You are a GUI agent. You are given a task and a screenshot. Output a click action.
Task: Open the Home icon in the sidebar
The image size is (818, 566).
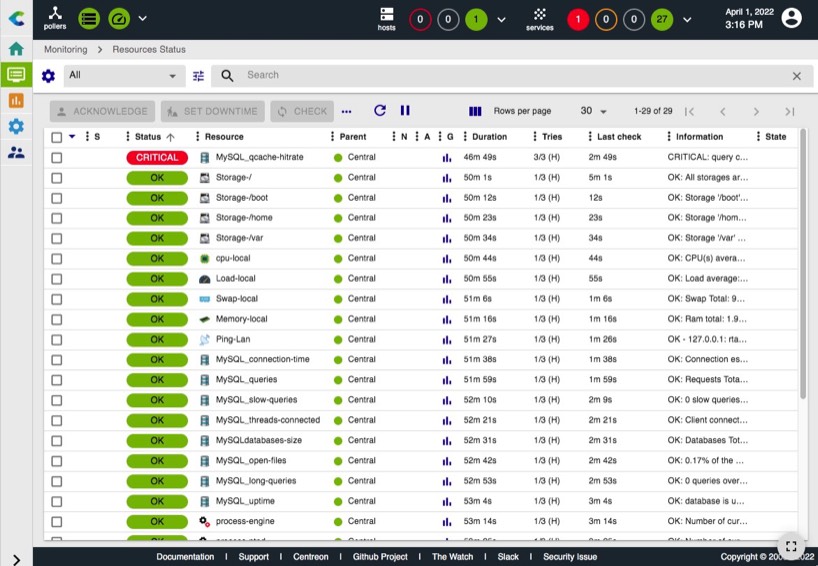point(16,48)
